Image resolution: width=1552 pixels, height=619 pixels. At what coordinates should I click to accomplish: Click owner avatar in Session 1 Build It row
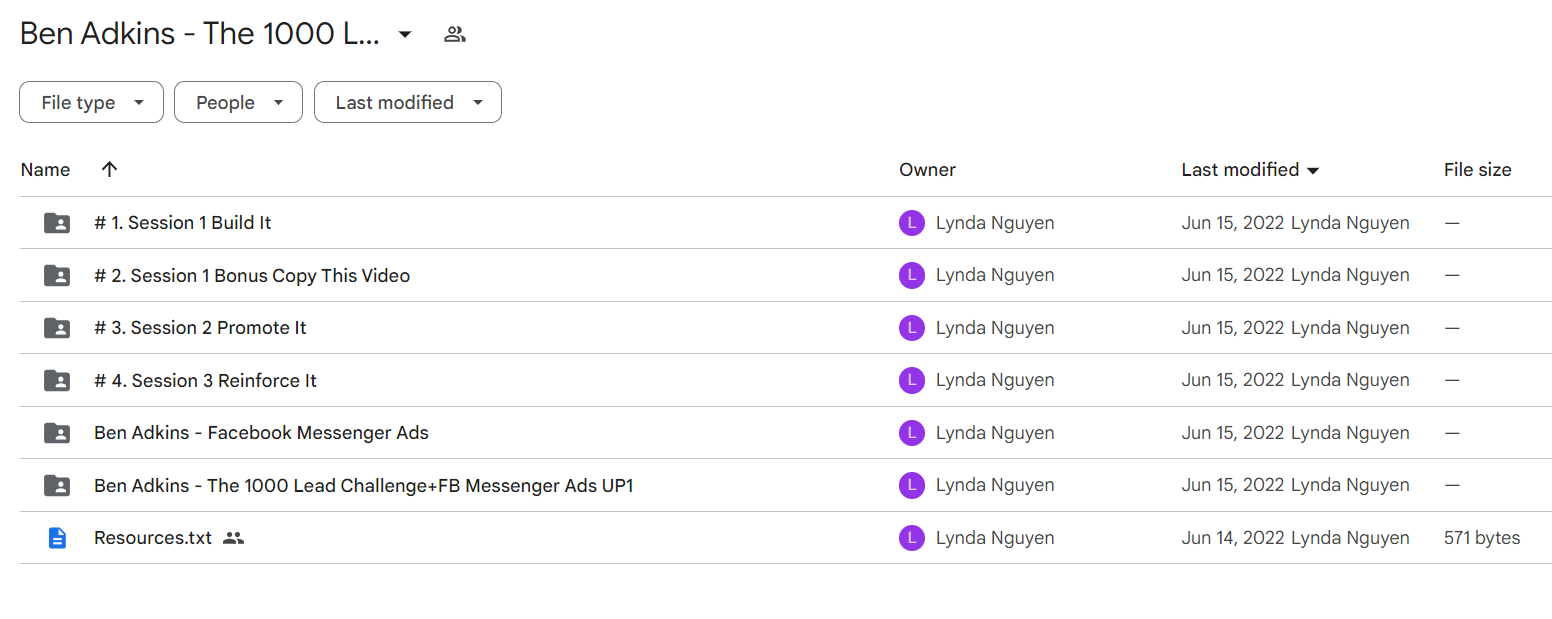[912, 223]
